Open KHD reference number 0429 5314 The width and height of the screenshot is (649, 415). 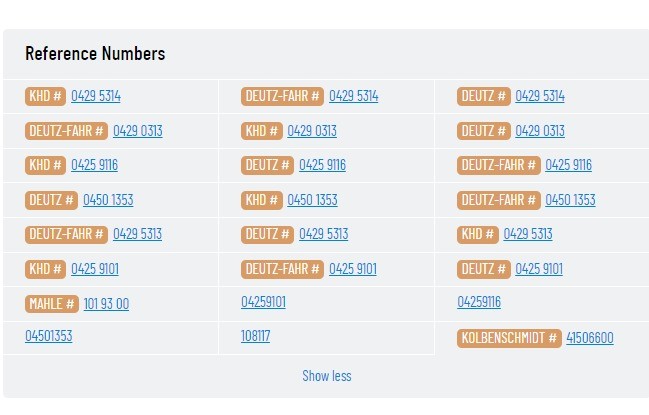(95, 97)
